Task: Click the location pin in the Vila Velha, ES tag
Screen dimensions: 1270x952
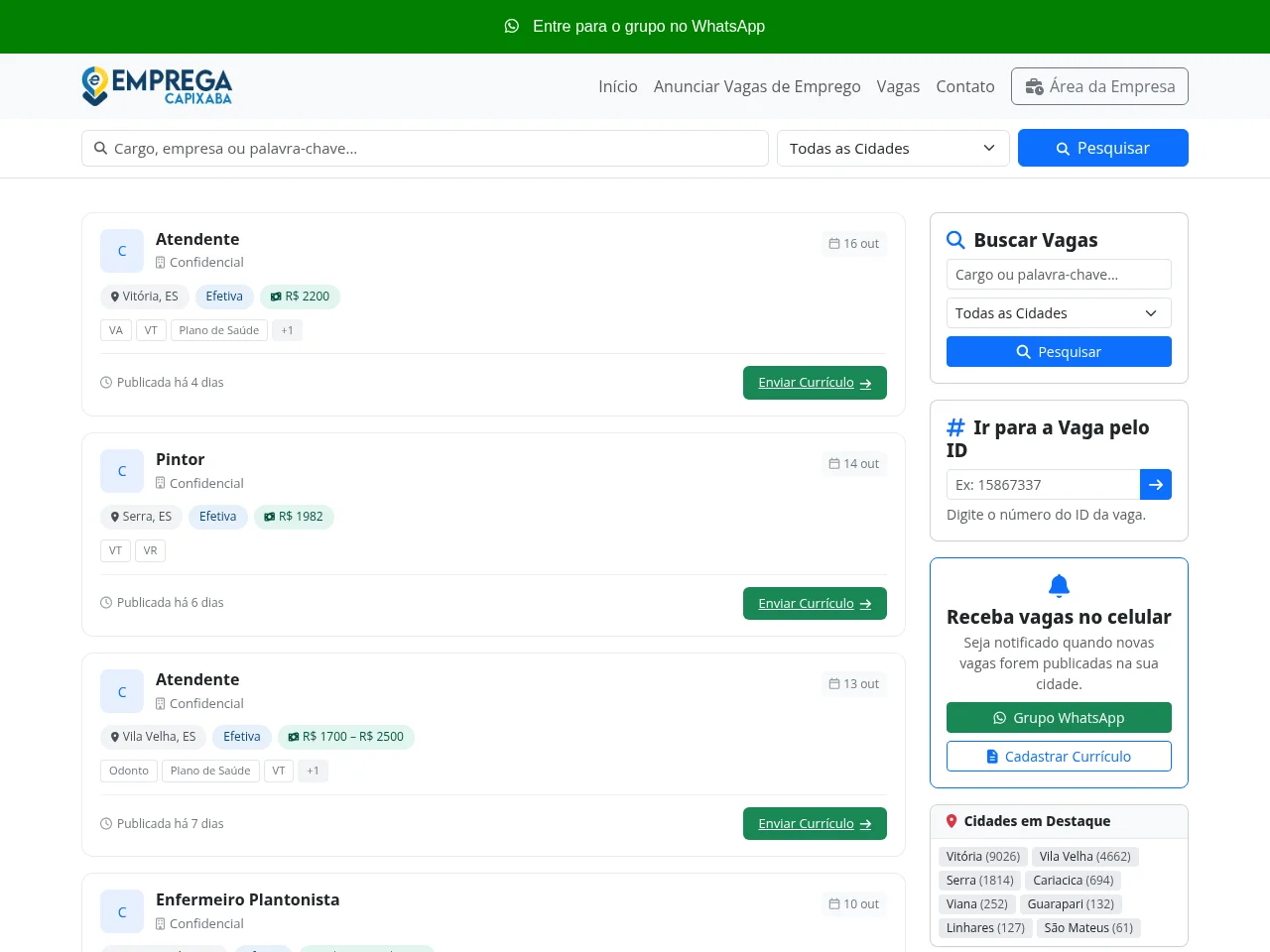Action: pyautogui.click(x=115, y=737)
